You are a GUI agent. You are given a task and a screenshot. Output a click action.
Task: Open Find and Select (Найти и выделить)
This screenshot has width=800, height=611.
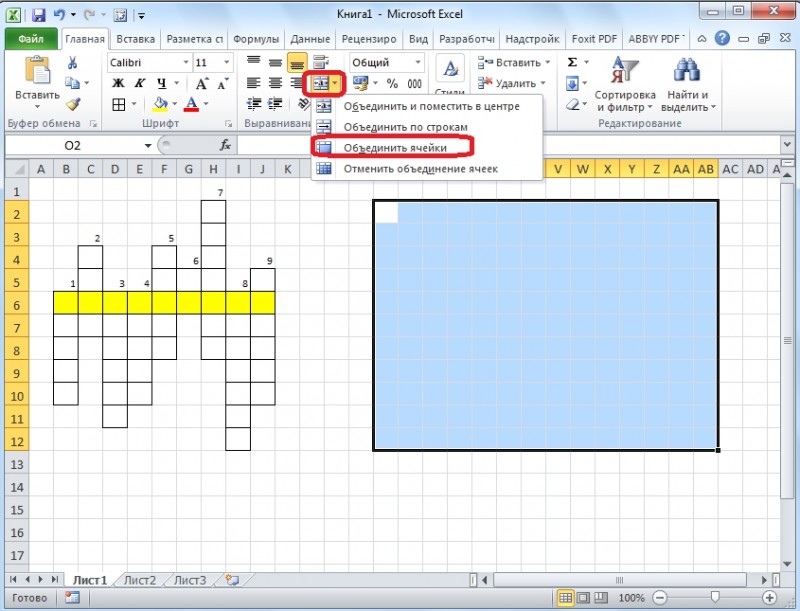point(688,85)
